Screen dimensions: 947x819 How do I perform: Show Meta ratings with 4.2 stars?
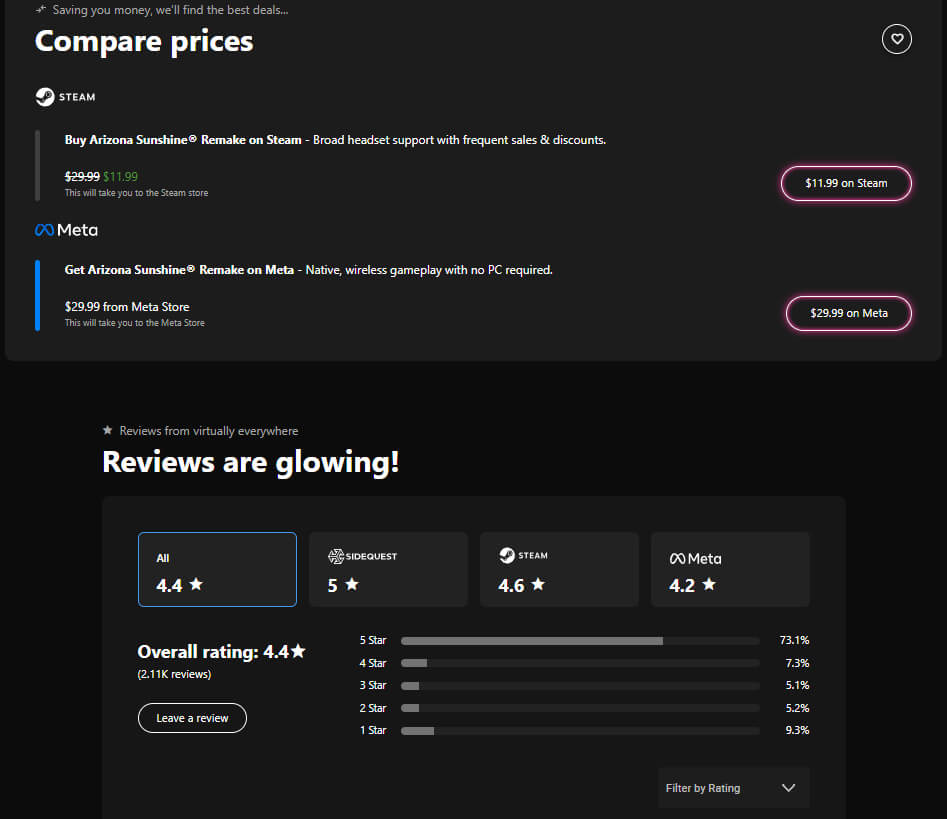coord(730,569)
